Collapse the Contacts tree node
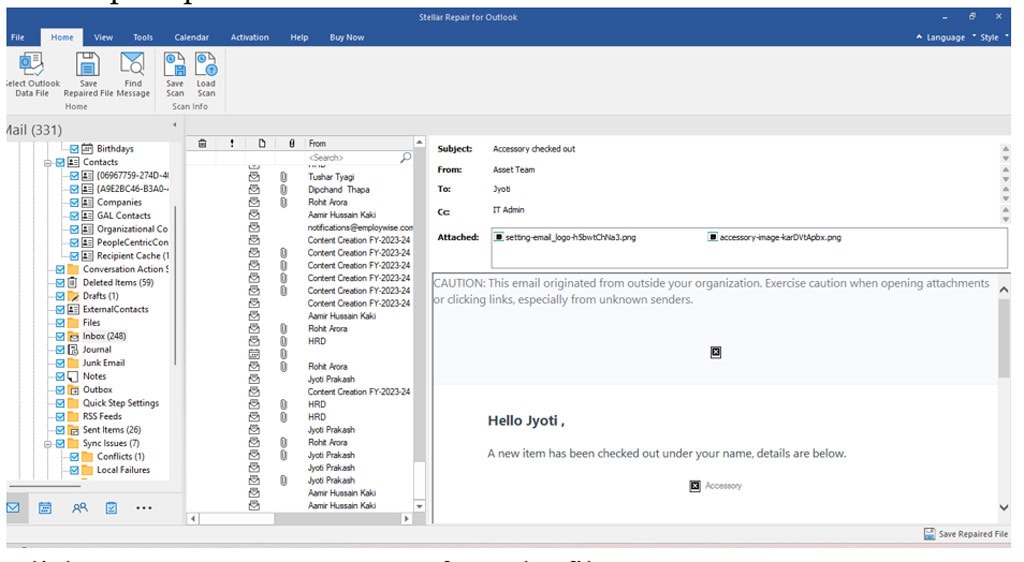 [x=48, y=163]
